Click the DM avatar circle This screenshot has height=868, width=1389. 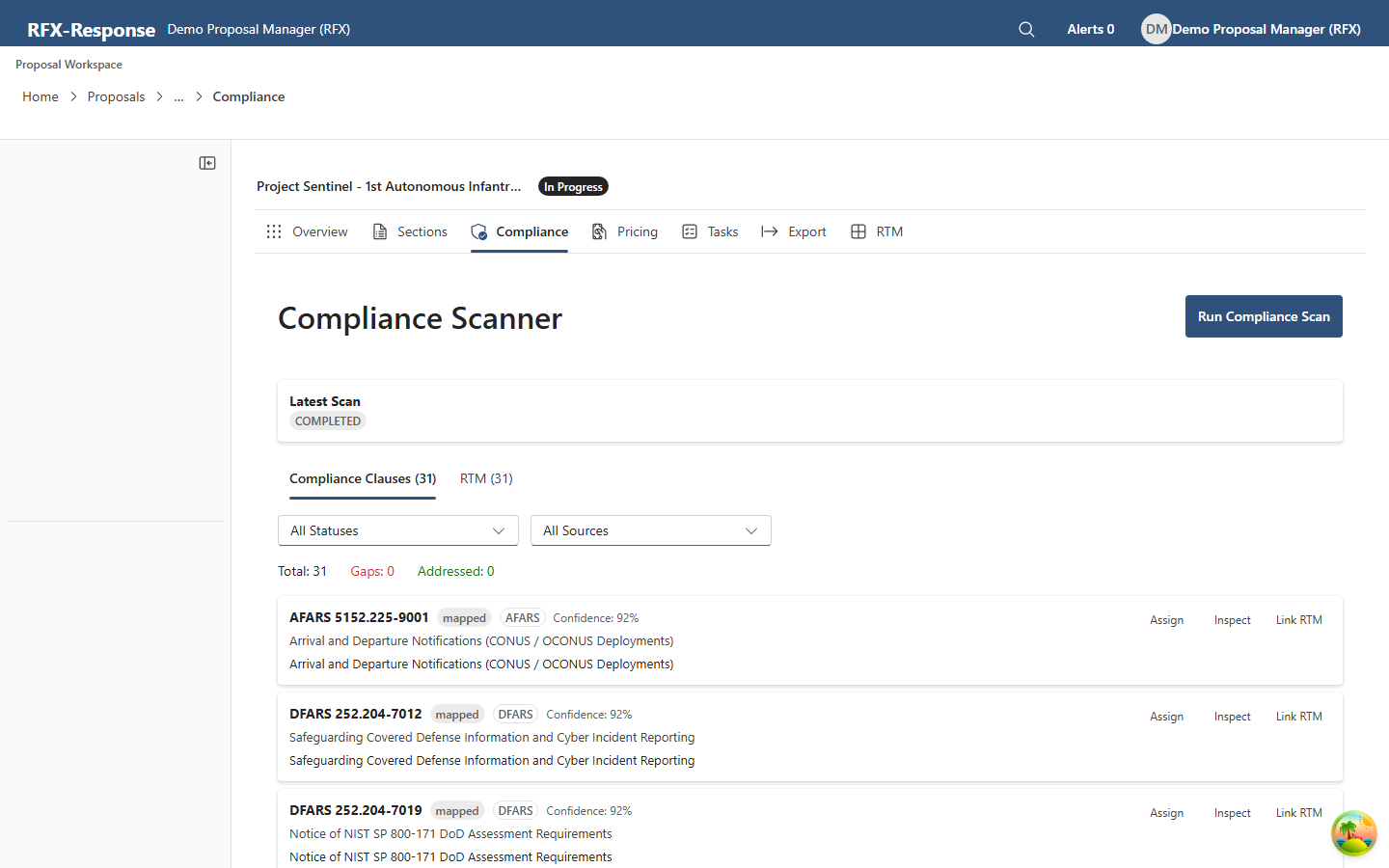[x=1156, y=29]
